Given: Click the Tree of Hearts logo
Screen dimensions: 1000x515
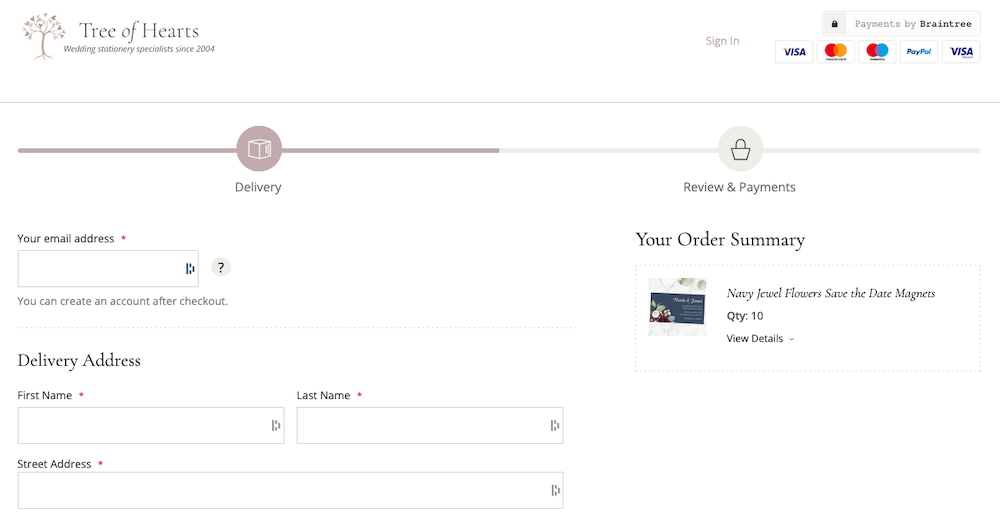Looking at the screenshot, I should click(119, 37).
